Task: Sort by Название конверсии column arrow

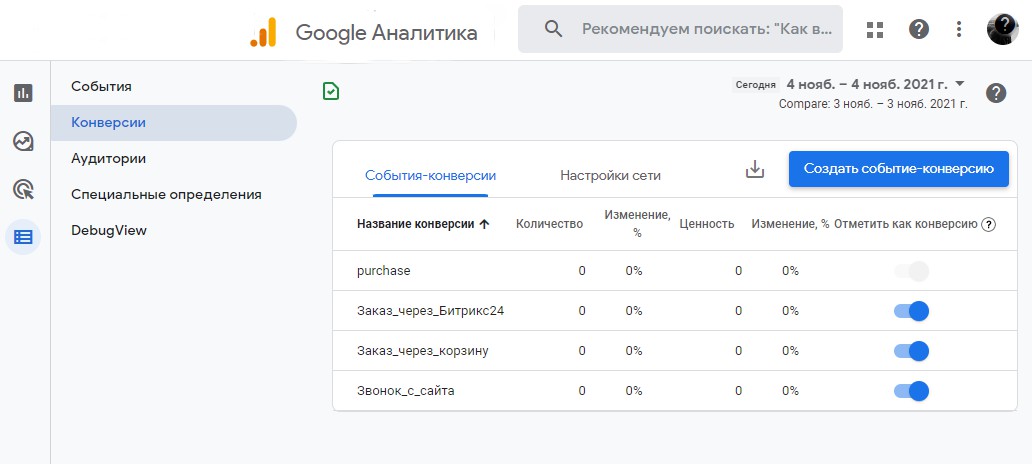Action: (485, 224)
